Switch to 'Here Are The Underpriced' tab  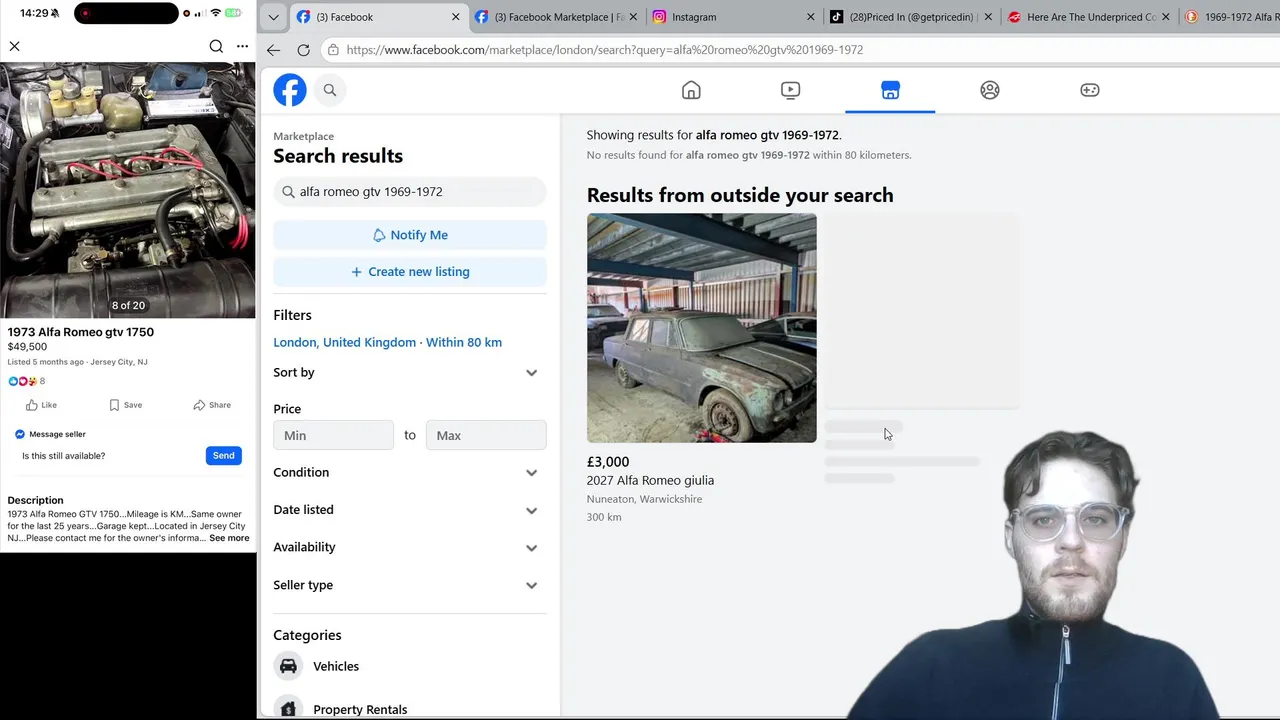(1090, 17)
